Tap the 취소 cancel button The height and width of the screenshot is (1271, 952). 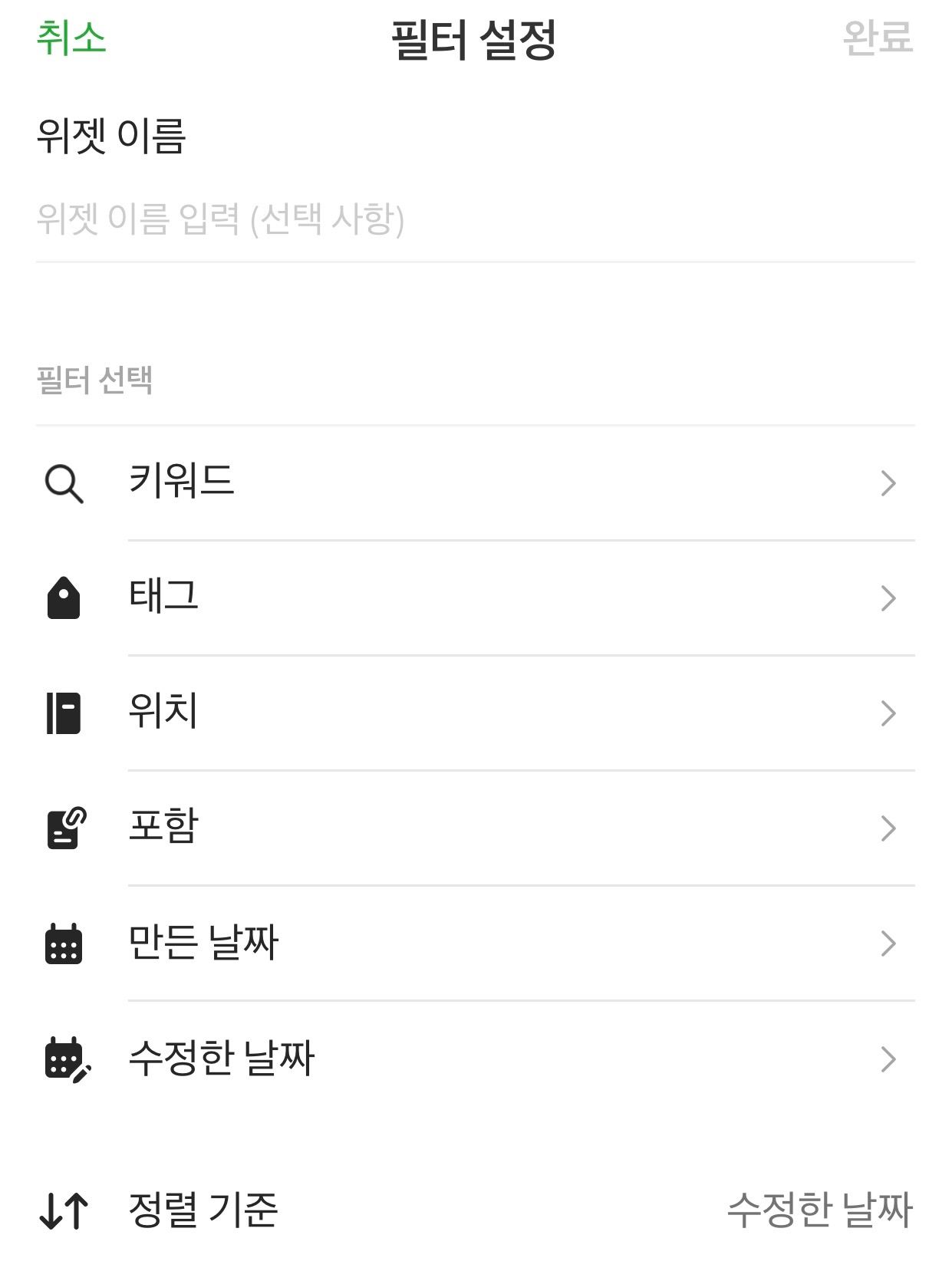[71, 38]
